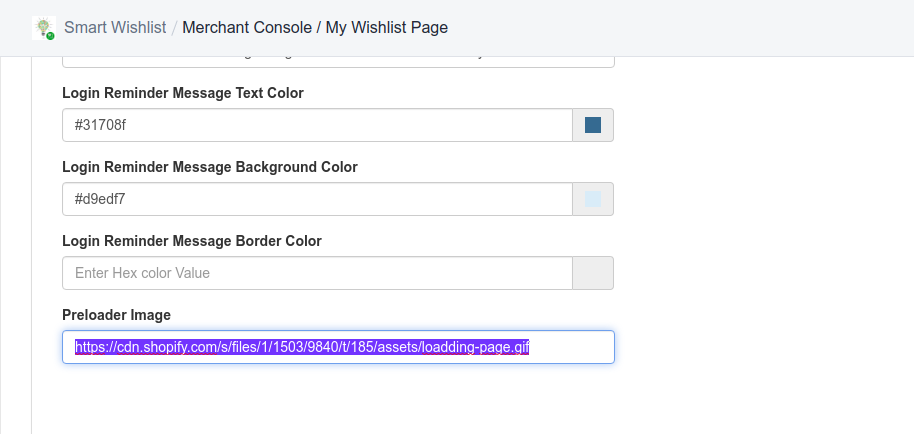Click the Login Reminder Message Border Color label
The width and height of the screenshot is (914, 434).
(x=192, y=241)
